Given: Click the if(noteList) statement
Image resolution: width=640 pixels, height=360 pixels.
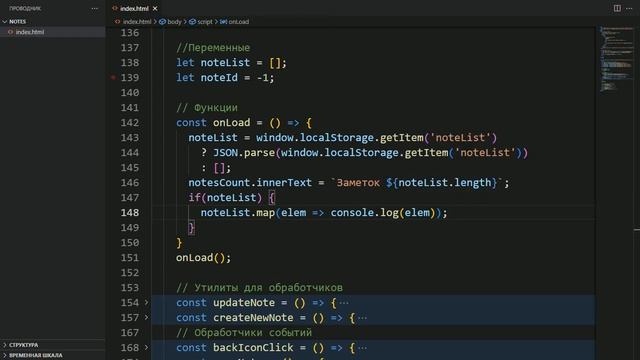Looking at the screenshot, I should [225, 198].
